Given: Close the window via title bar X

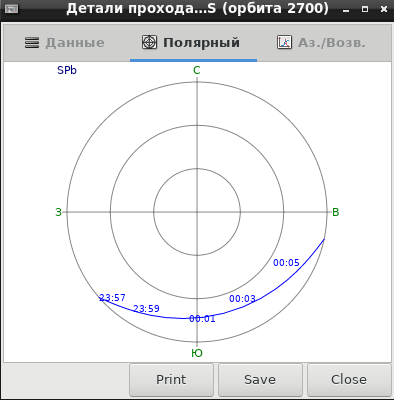Looking at the screenshot, I should [384, 9].
